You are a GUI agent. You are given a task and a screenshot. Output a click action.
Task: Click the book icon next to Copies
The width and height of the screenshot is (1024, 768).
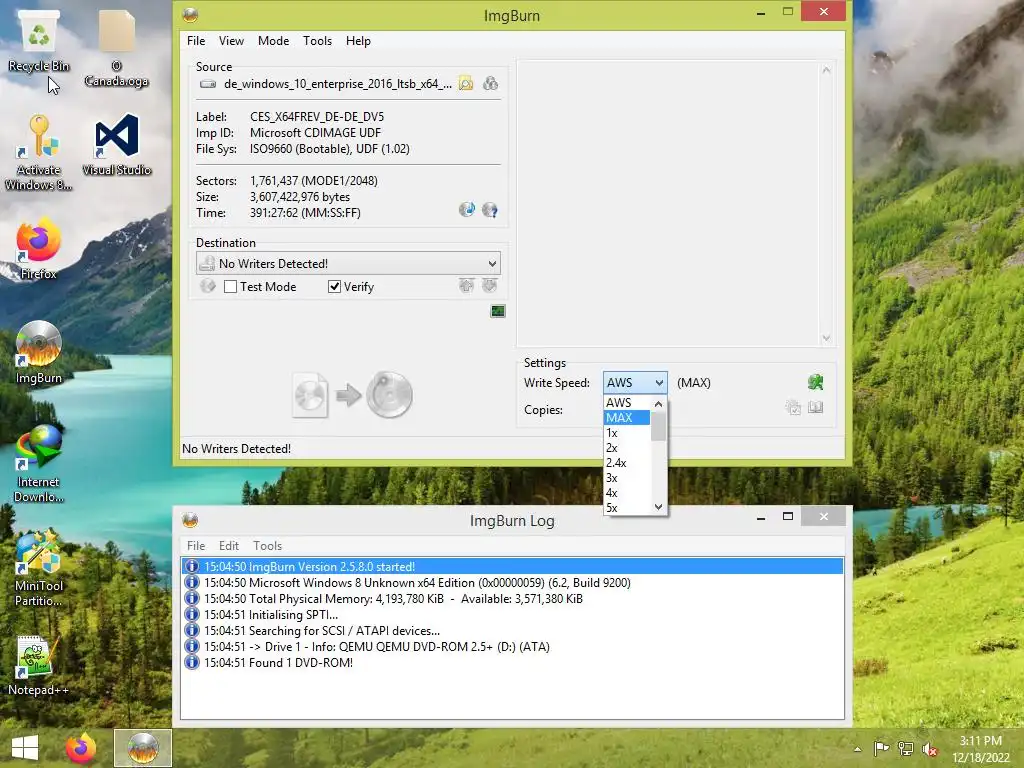point(816,408)
